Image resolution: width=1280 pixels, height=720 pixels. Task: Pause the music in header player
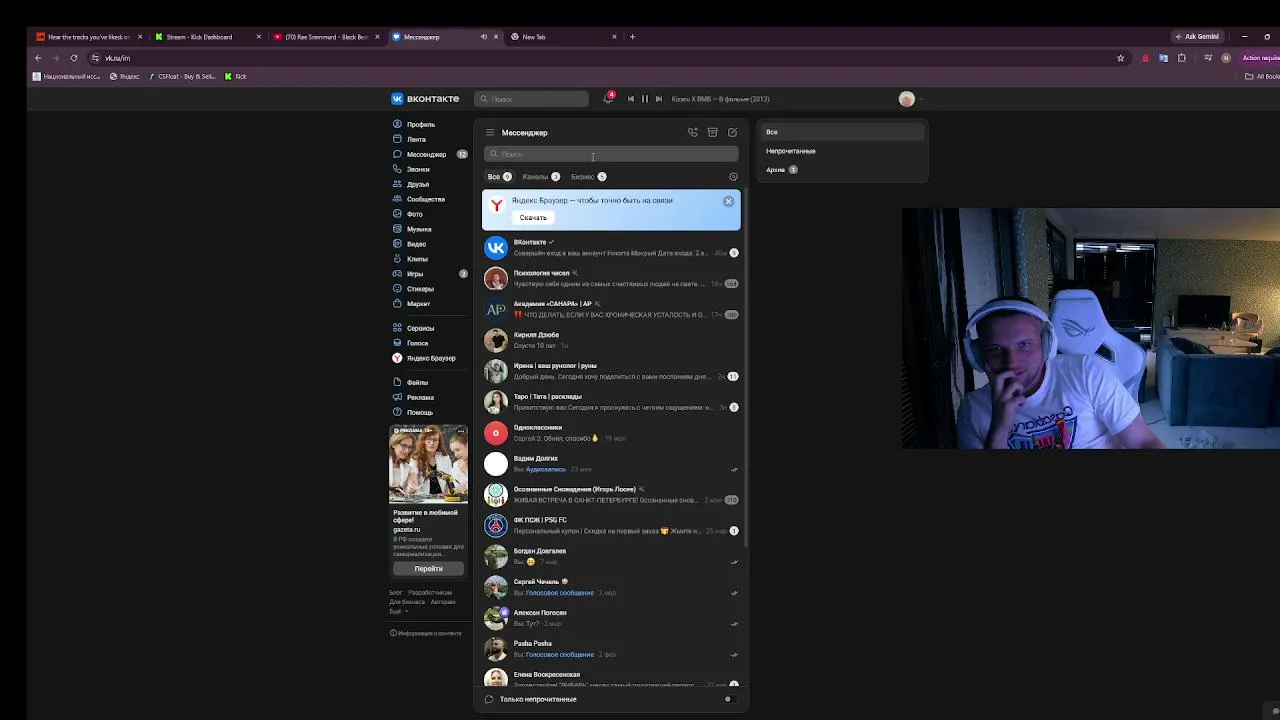tap(645, 99)
